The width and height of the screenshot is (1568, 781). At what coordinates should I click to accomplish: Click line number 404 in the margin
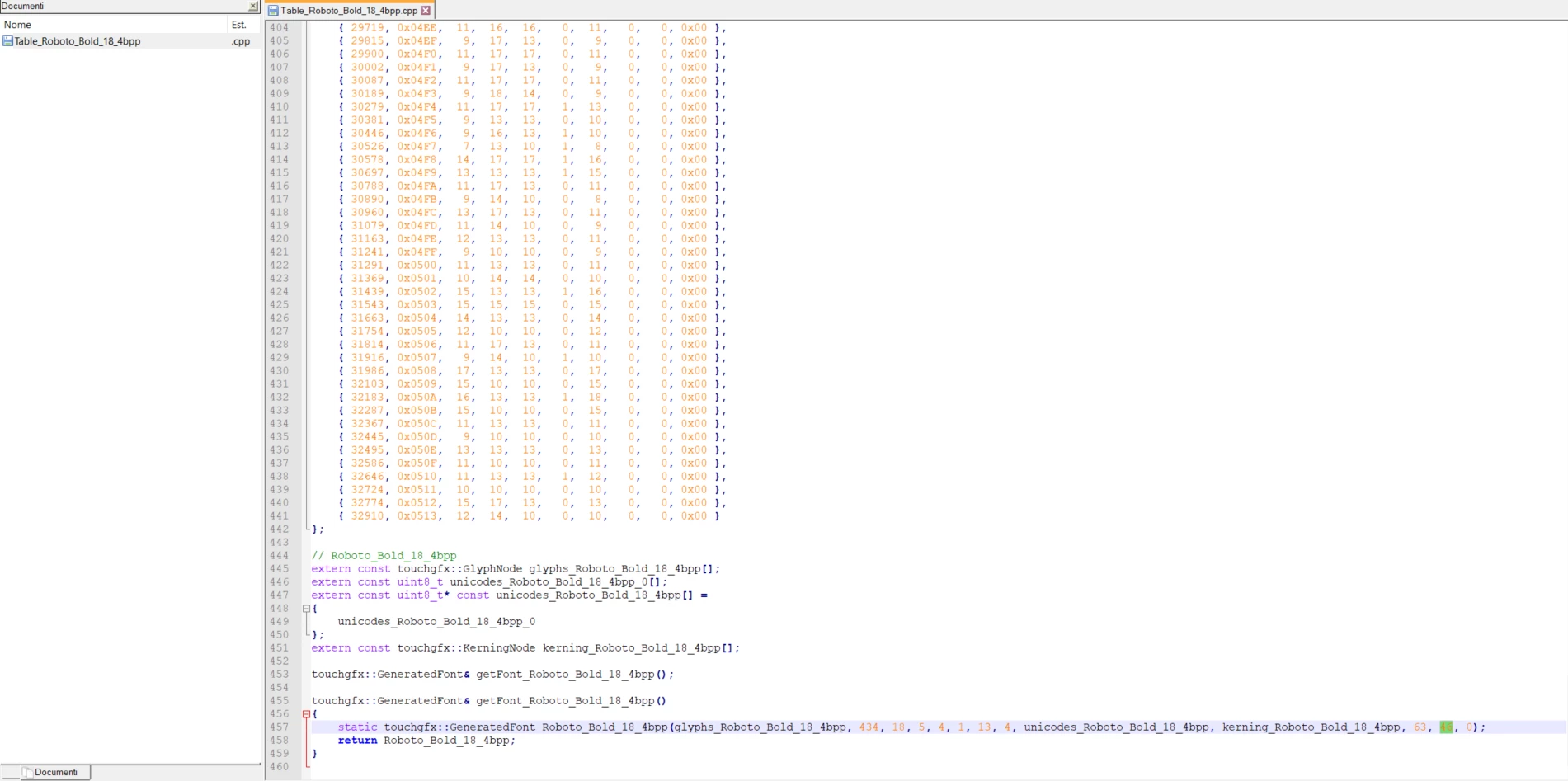point(279,28)
